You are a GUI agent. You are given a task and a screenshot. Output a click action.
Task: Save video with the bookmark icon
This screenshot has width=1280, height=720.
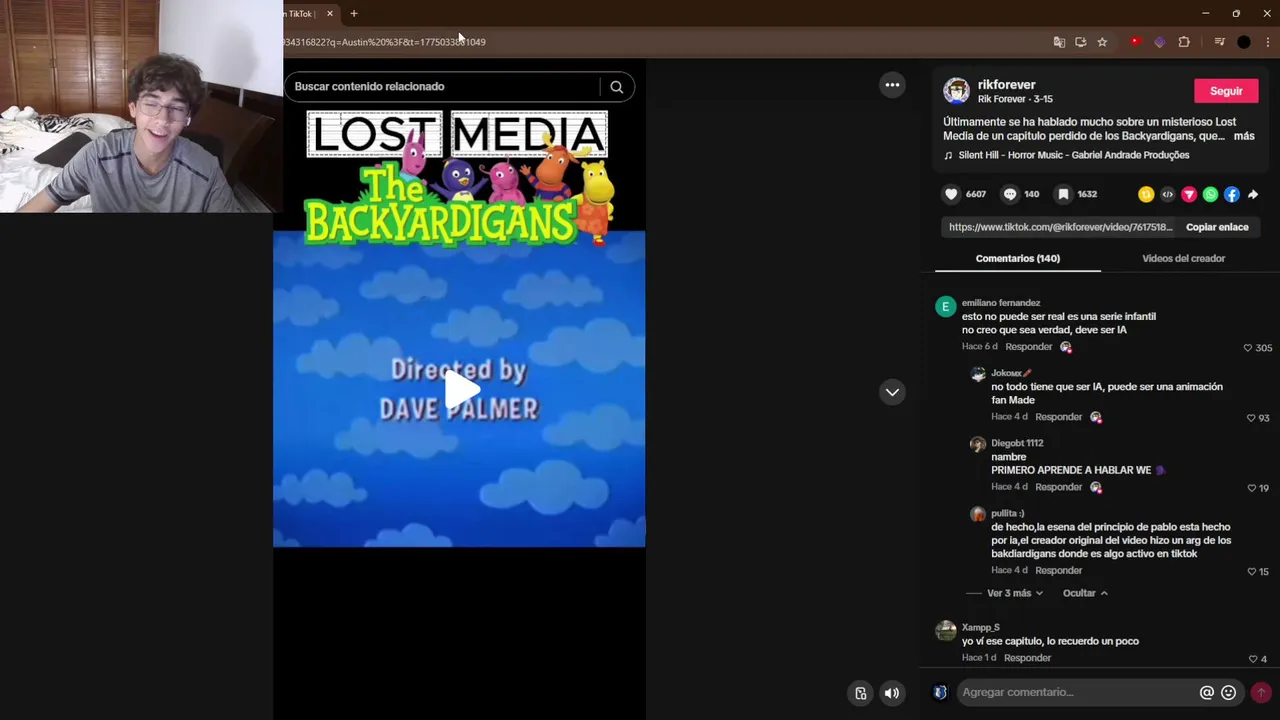coord(1063,194)
